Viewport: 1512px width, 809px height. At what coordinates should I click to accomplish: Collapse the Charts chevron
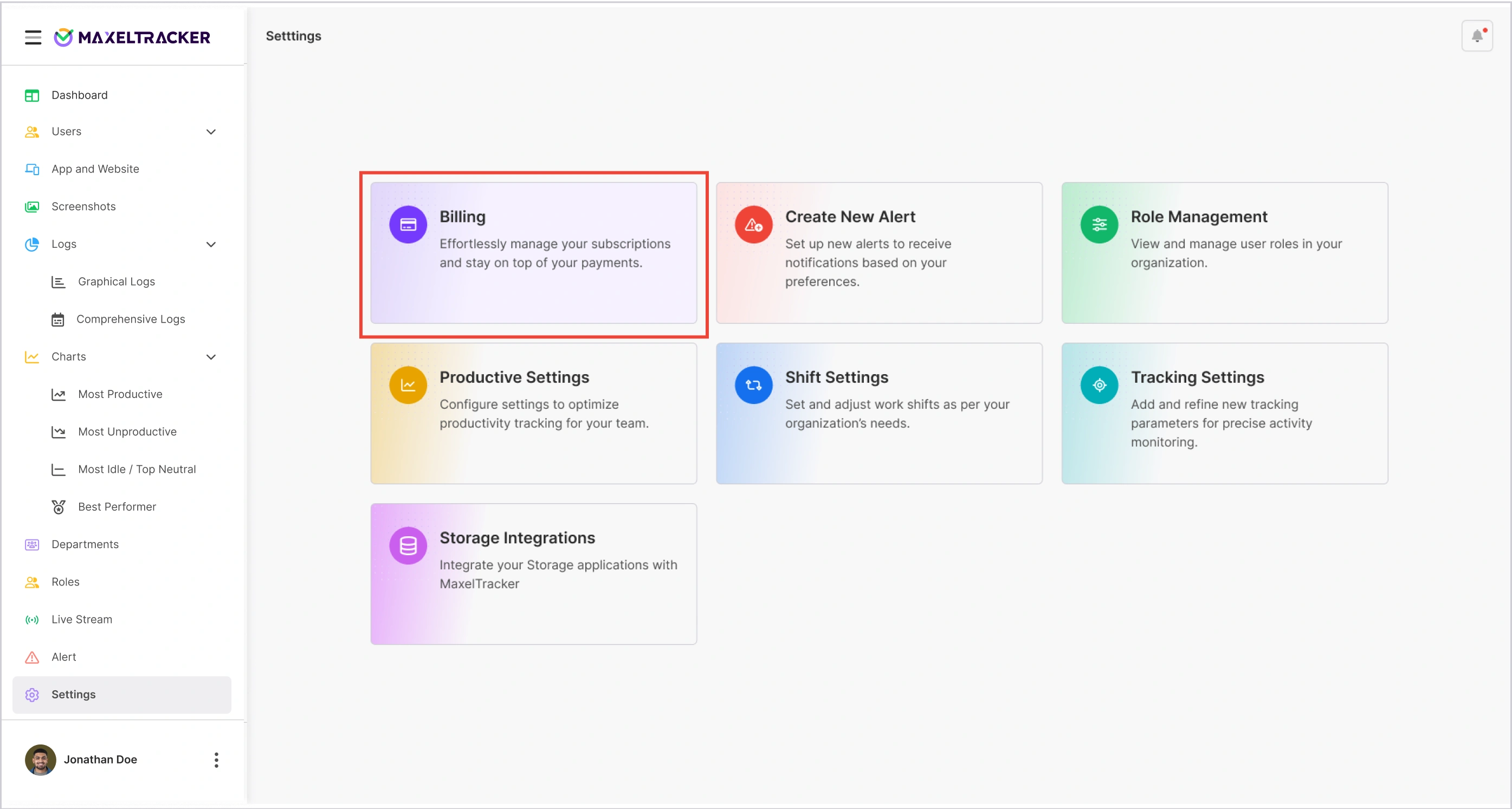coord(211,357)
